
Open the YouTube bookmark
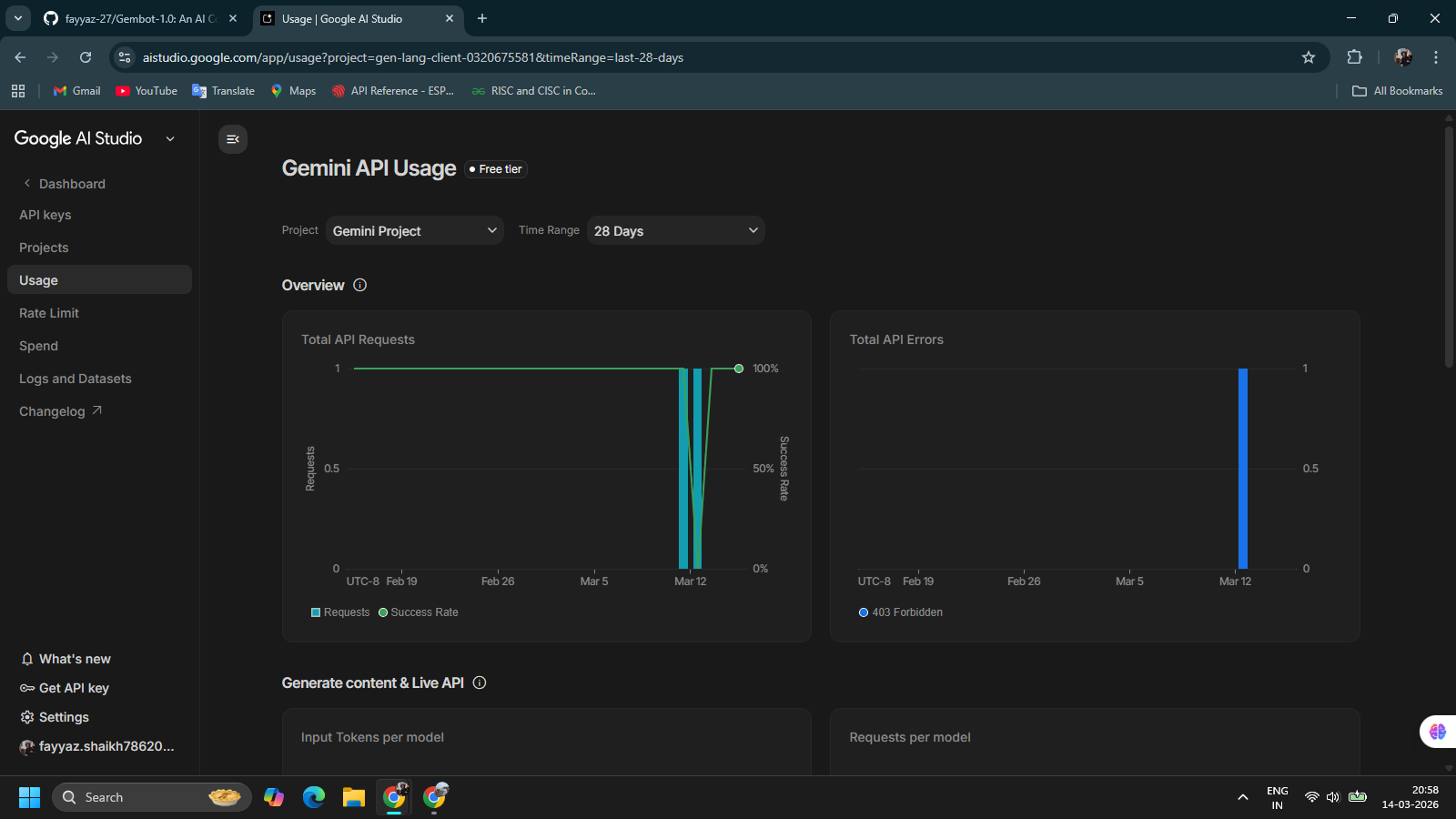147,91
